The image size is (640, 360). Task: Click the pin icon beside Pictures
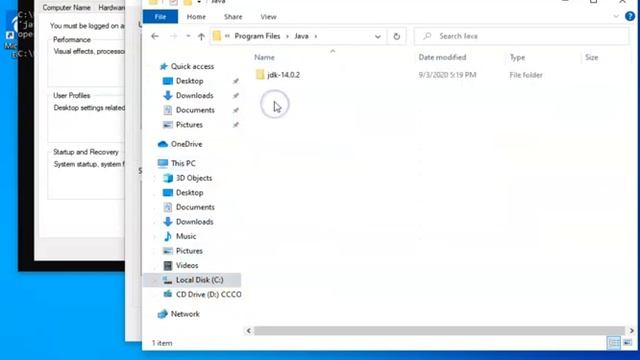pos(236,125)
